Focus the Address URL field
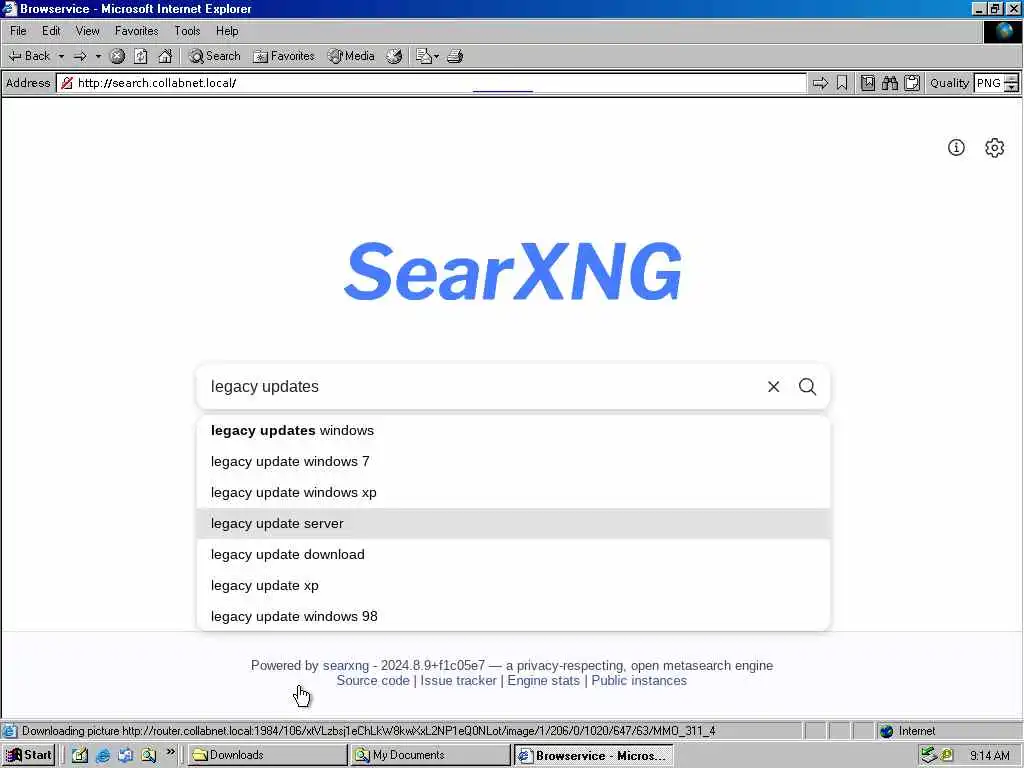The image size is (1024, 768). click(x=431, y=83)
